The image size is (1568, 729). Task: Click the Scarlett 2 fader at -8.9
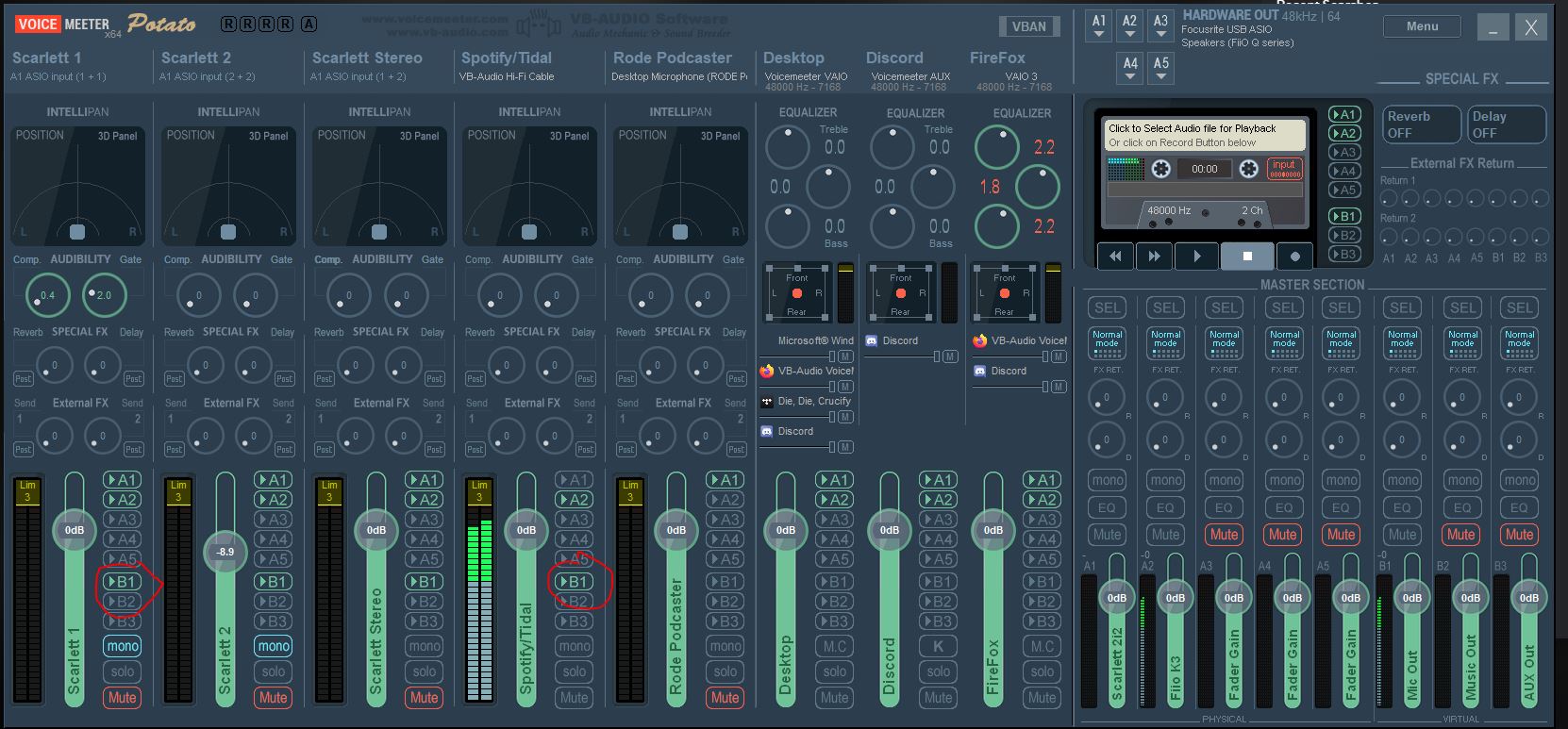[225, 552]
